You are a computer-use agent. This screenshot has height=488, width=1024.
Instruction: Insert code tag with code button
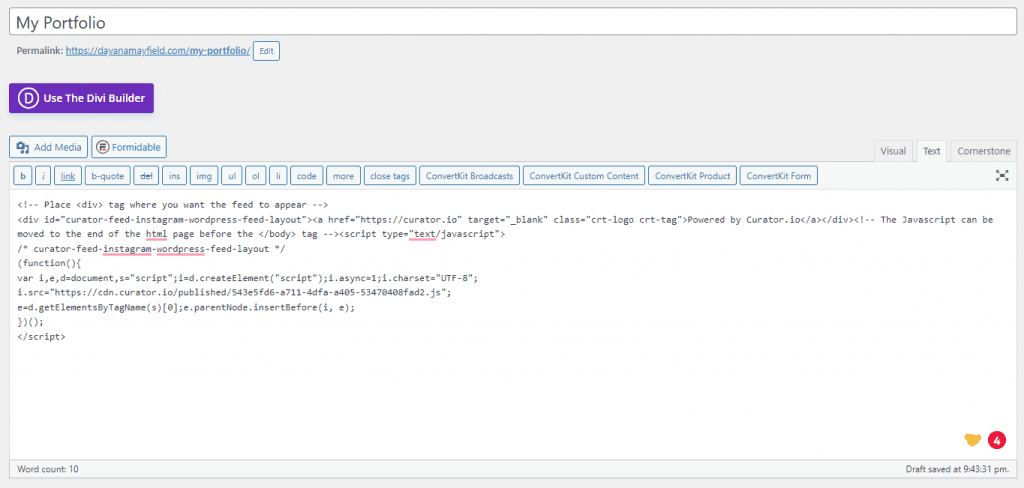click(x=306, y=176)
